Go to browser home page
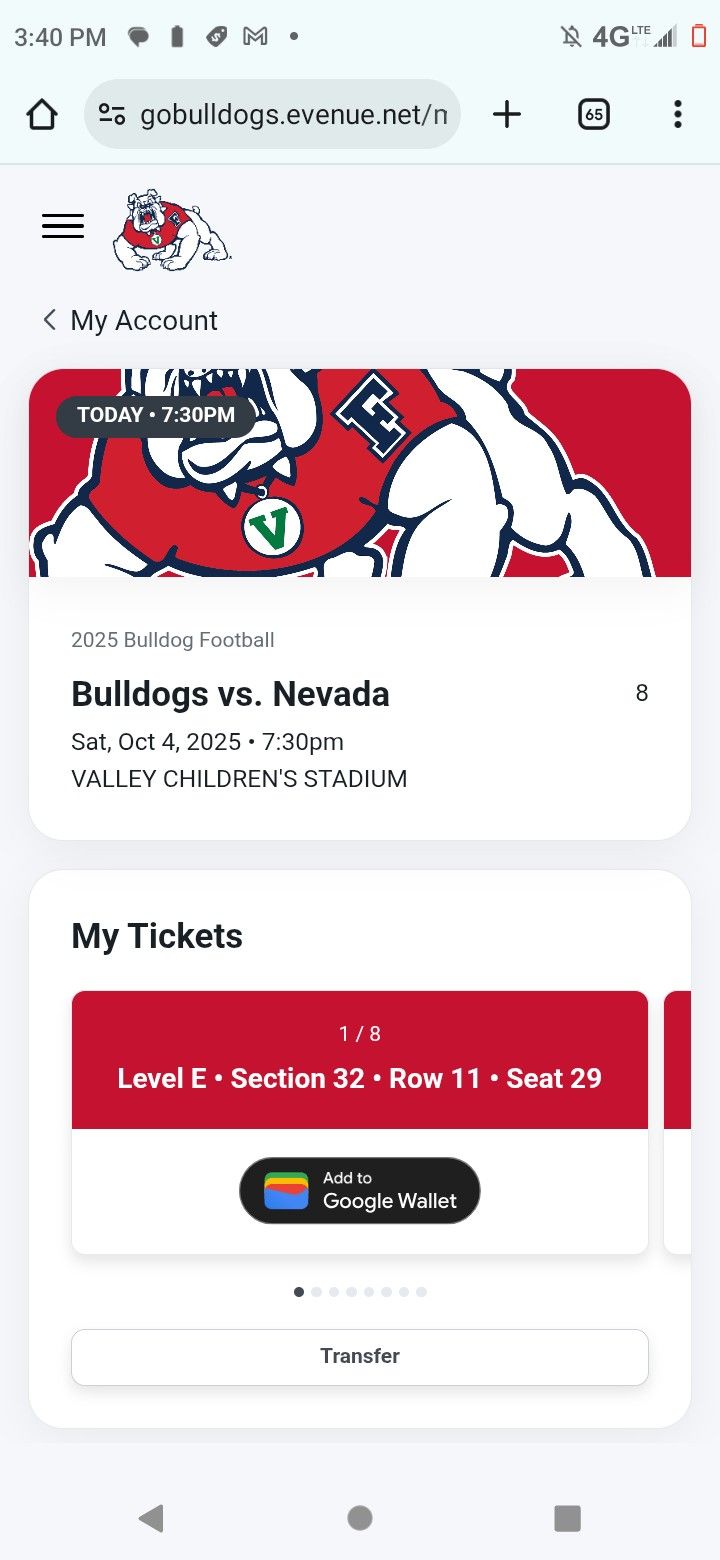The width and height of the screenshot is (720, 1560). pyautogui.click(x=42, y=115)
